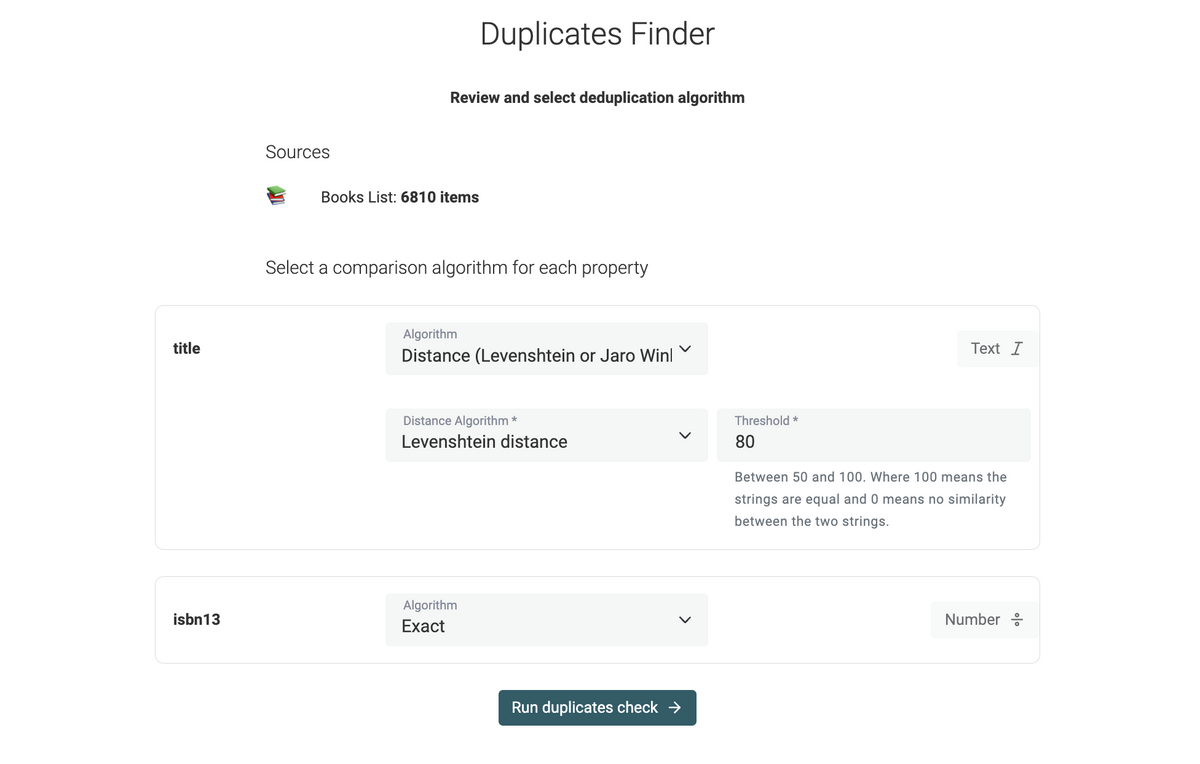Click into the Threshold field showing 80
The height and width of the screenshot is (764, 1200).
pos(872,442)
